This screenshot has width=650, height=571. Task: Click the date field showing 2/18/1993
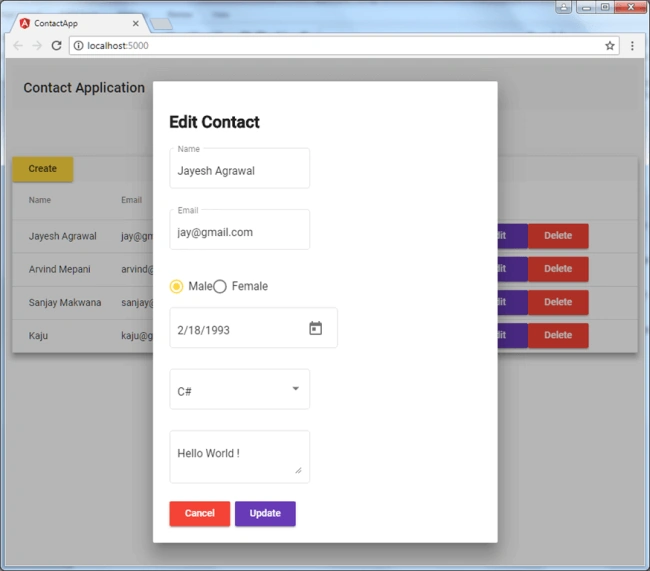[x=253, y=328]
